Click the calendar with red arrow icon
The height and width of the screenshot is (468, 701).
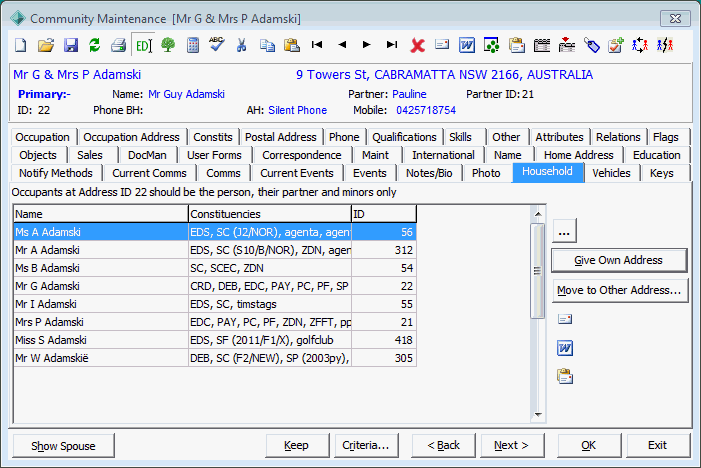click(566, 45)
